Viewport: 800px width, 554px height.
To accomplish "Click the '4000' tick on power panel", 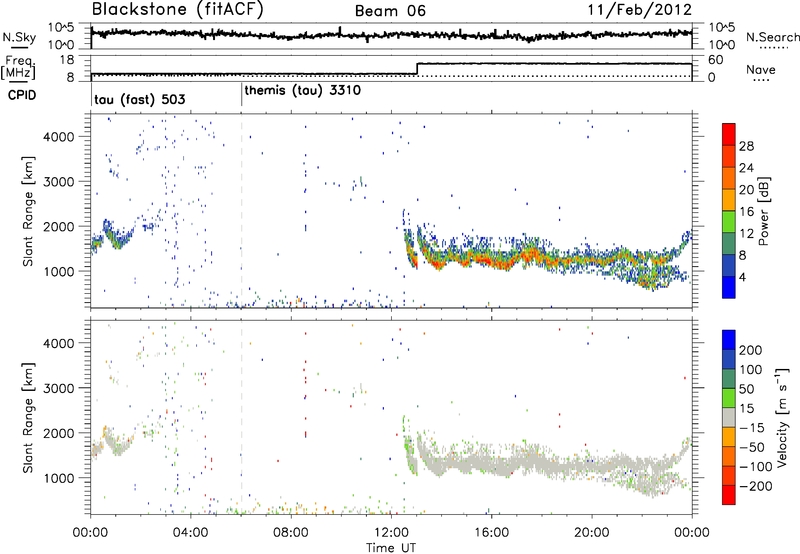I will [59, 137].
